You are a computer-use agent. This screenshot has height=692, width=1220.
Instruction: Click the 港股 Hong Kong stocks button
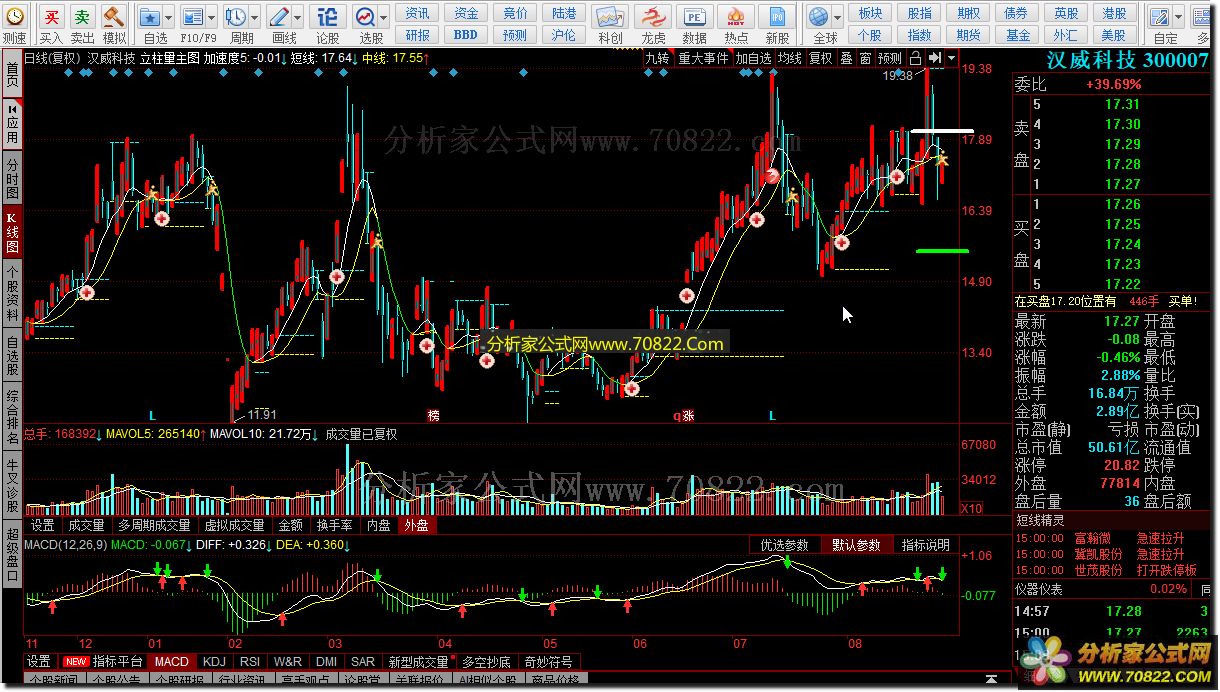1114,13
